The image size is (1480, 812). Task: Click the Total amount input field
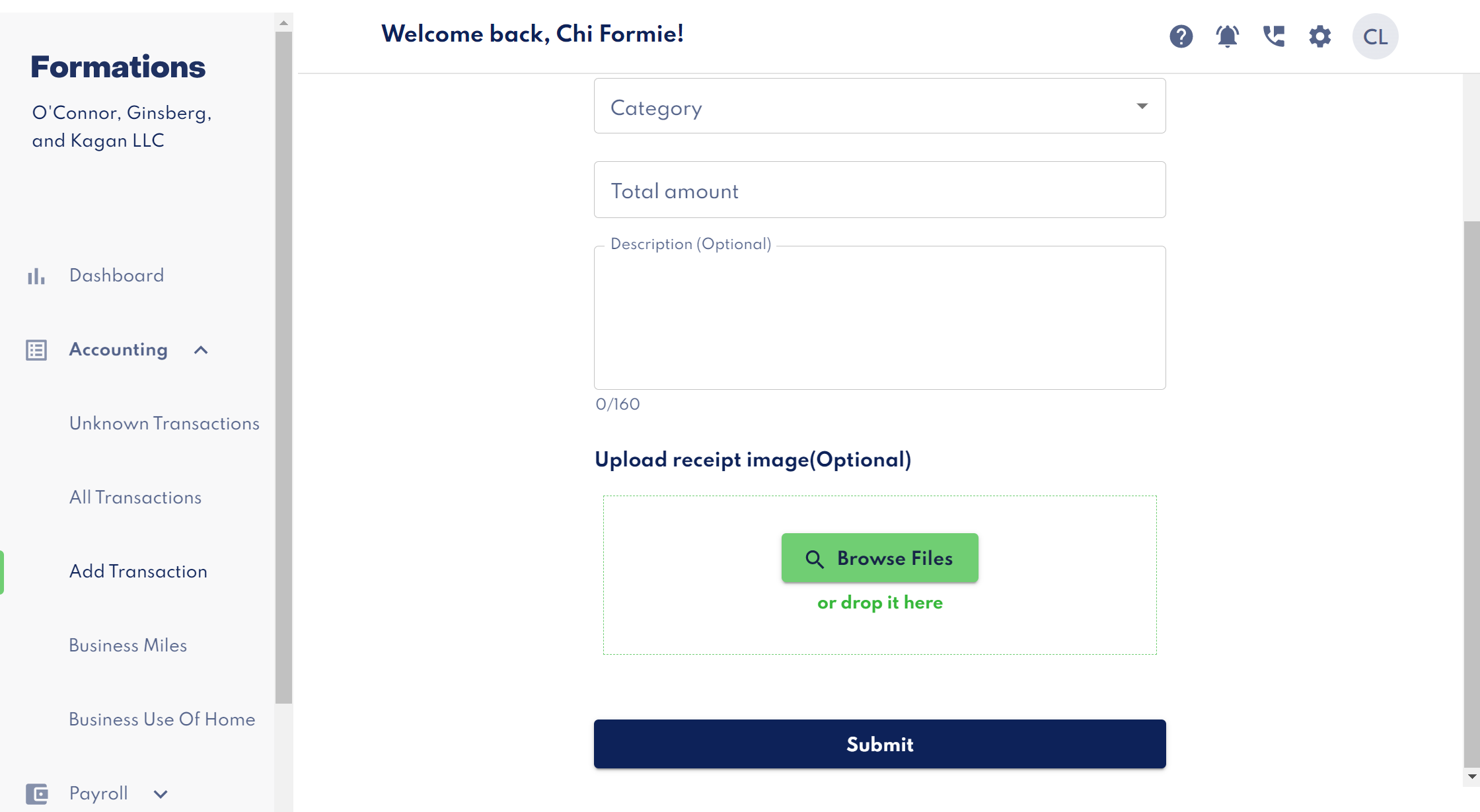[x=879, y=190]
